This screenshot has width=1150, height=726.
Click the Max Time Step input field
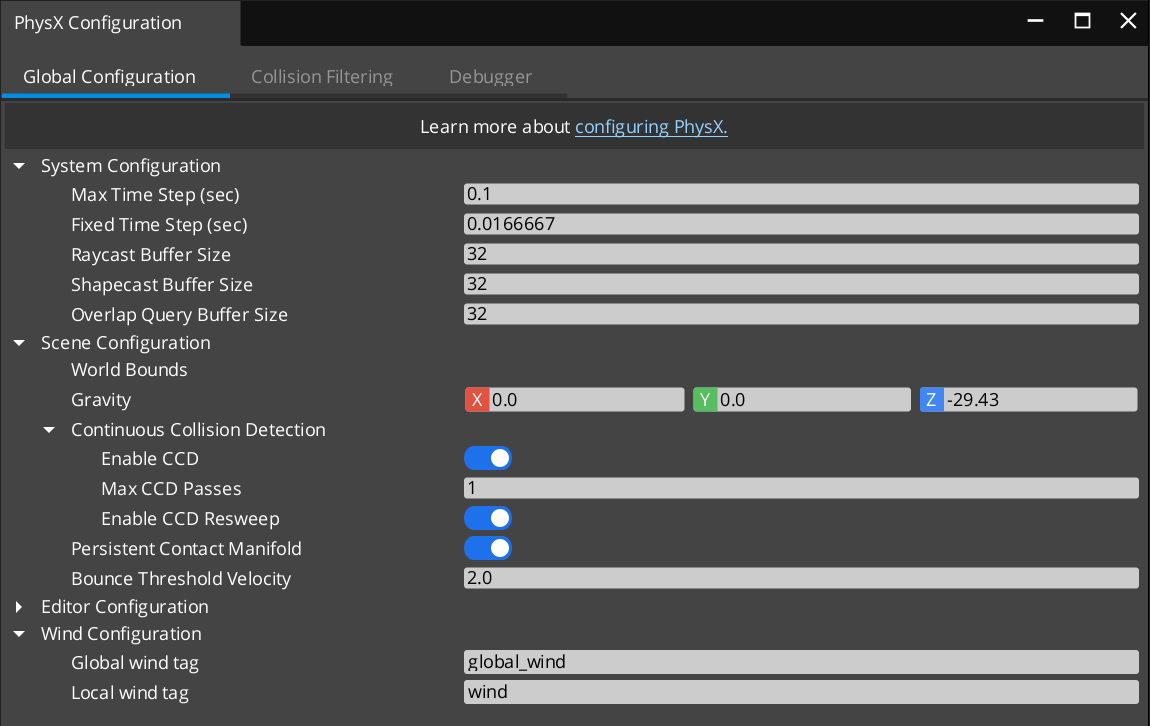tap(800, 194)
